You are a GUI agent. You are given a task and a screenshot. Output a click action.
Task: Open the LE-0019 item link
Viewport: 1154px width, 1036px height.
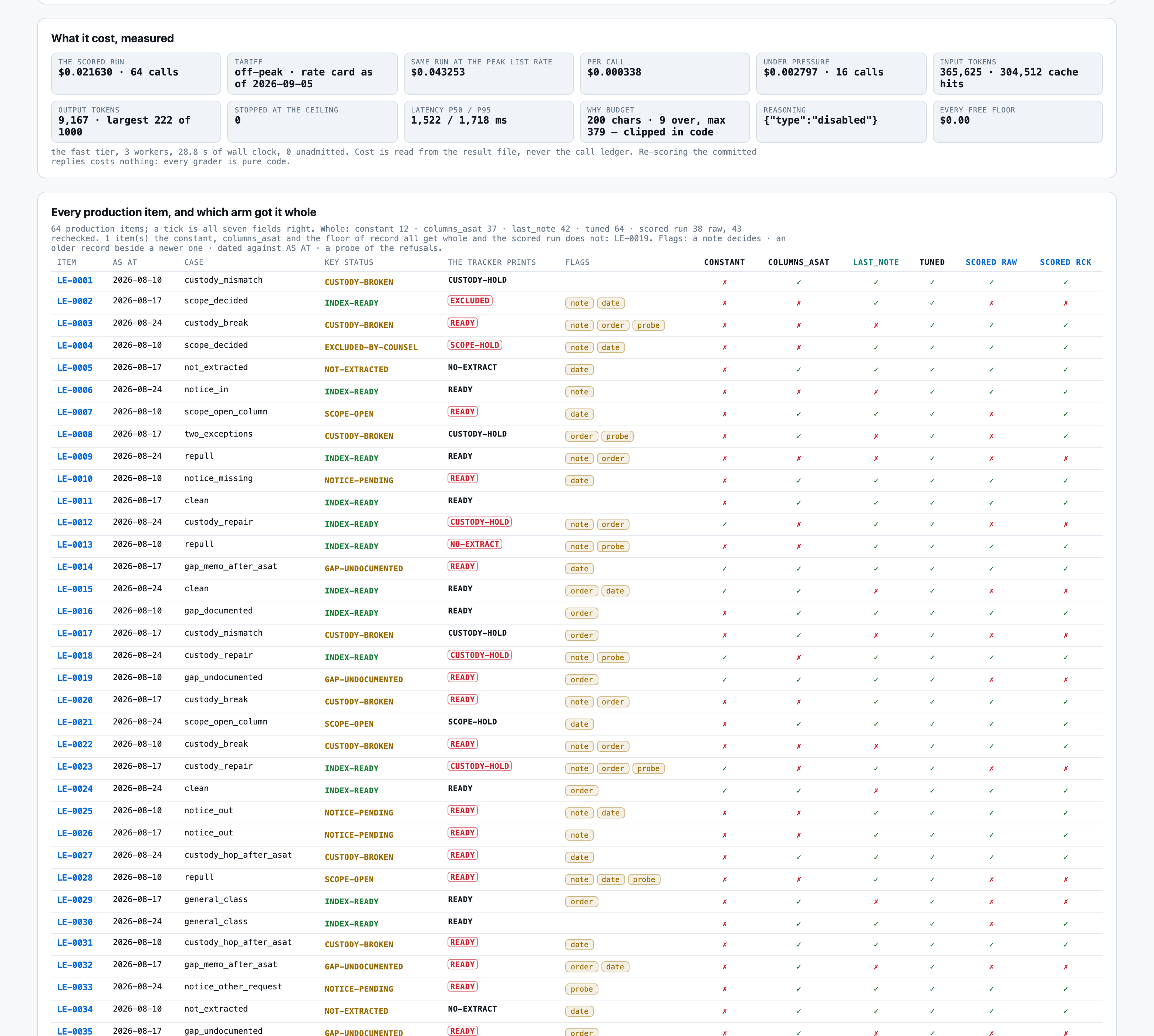click(x=75, y=677)
